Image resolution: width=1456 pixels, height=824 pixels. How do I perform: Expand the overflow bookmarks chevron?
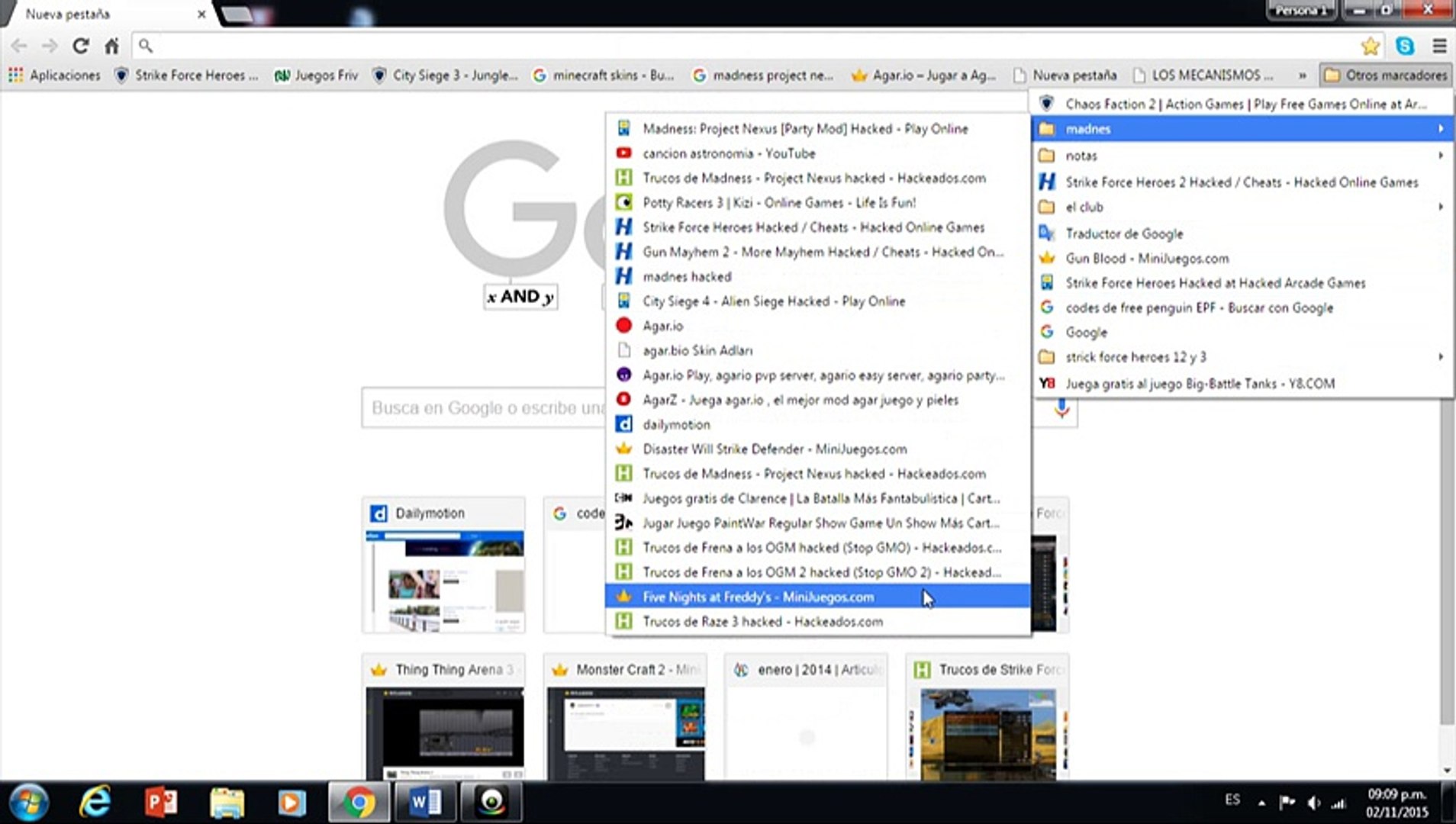coord(1303,76)
